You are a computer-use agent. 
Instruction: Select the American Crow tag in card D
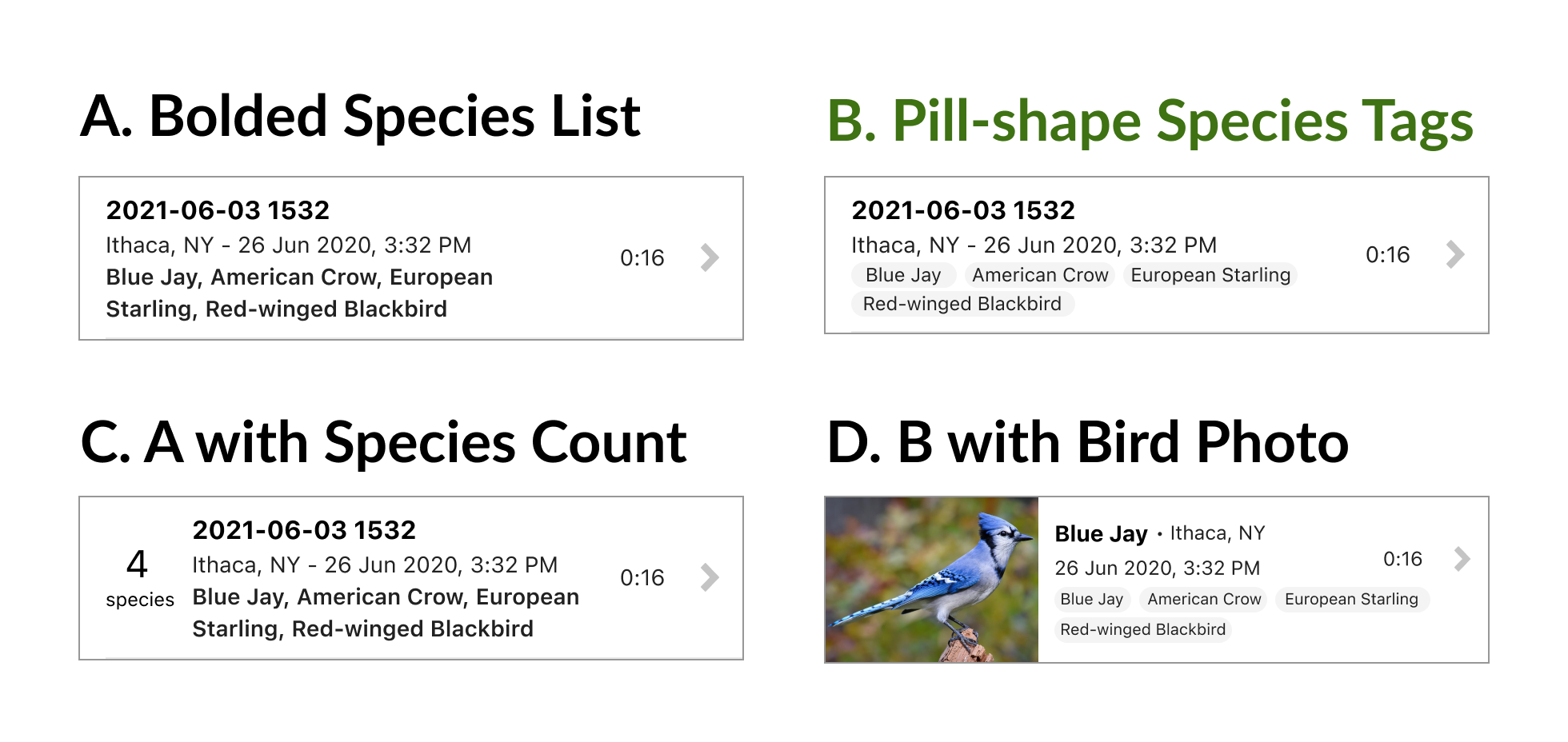(1203, 599)
